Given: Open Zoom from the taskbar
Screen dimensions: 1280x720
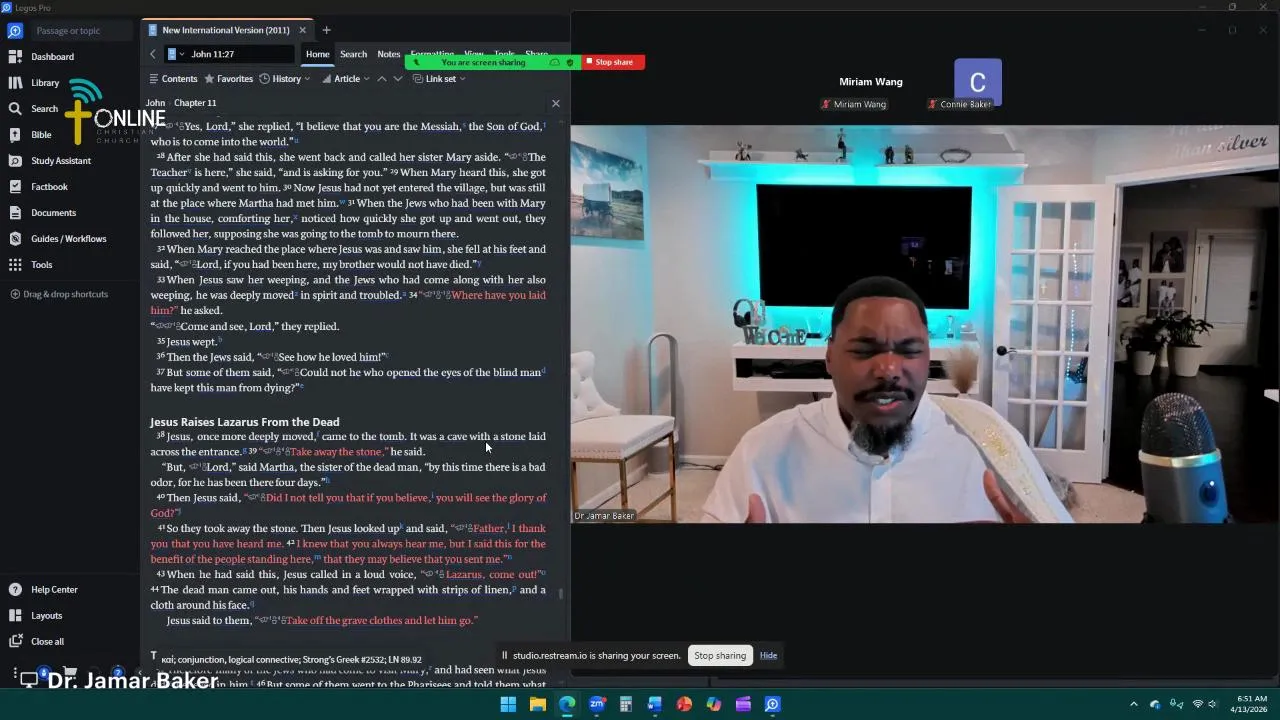Looking at the screenshot, I should [597, 704].
